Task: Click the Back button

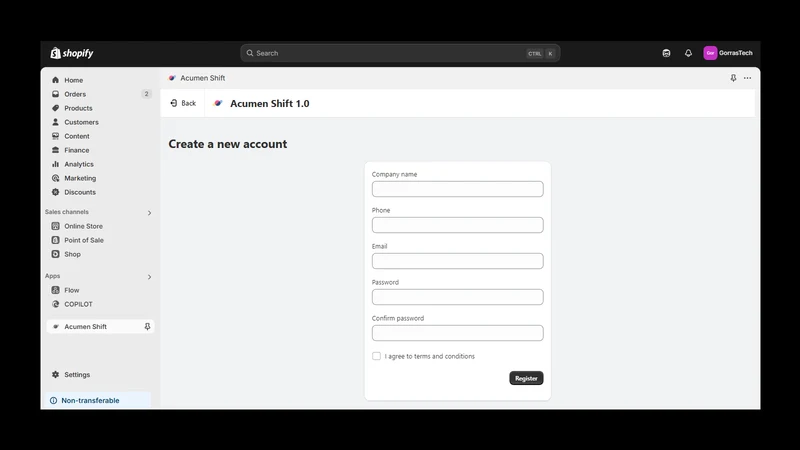Action: click(x=183, y=103)
